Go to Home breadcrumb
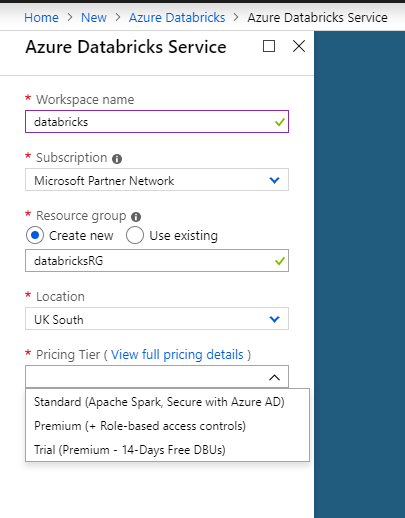This screenshot has width=405, height=518. tap(41, 17)
